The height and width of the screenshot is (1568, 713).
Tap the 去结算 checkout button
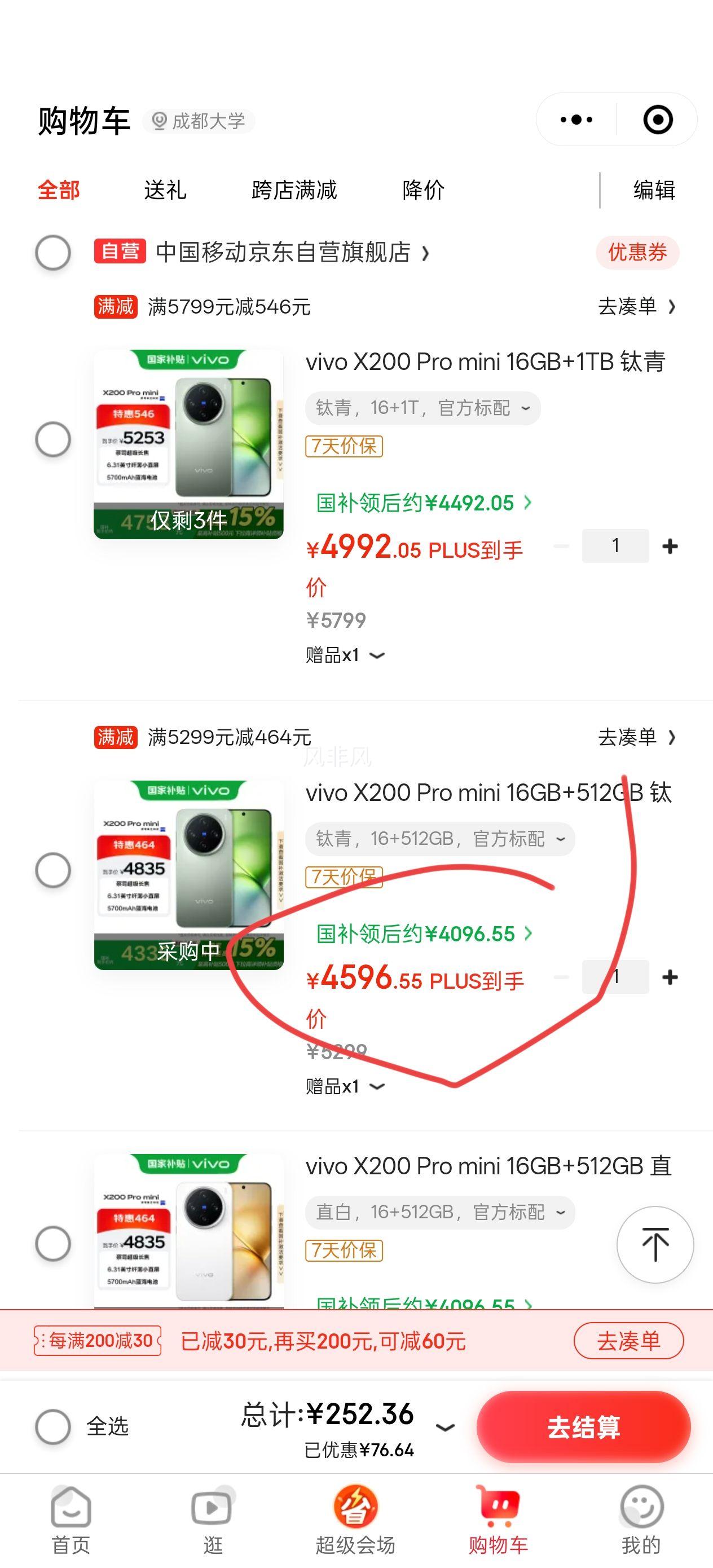583,1427
